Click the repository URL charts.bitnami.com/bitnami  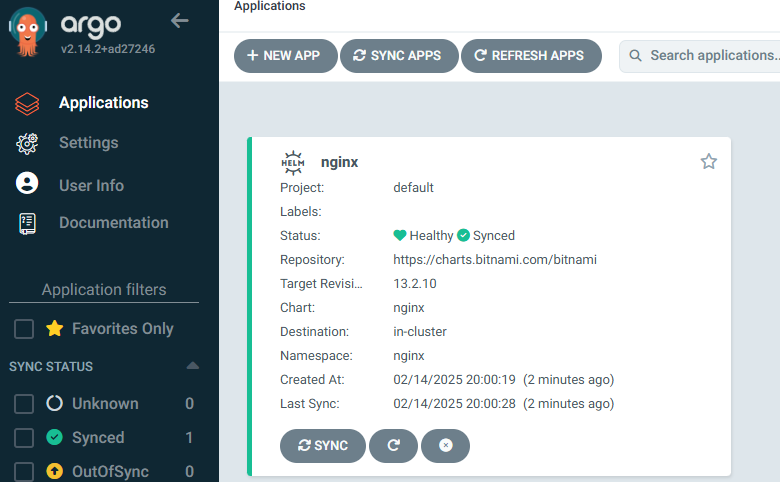495,260
